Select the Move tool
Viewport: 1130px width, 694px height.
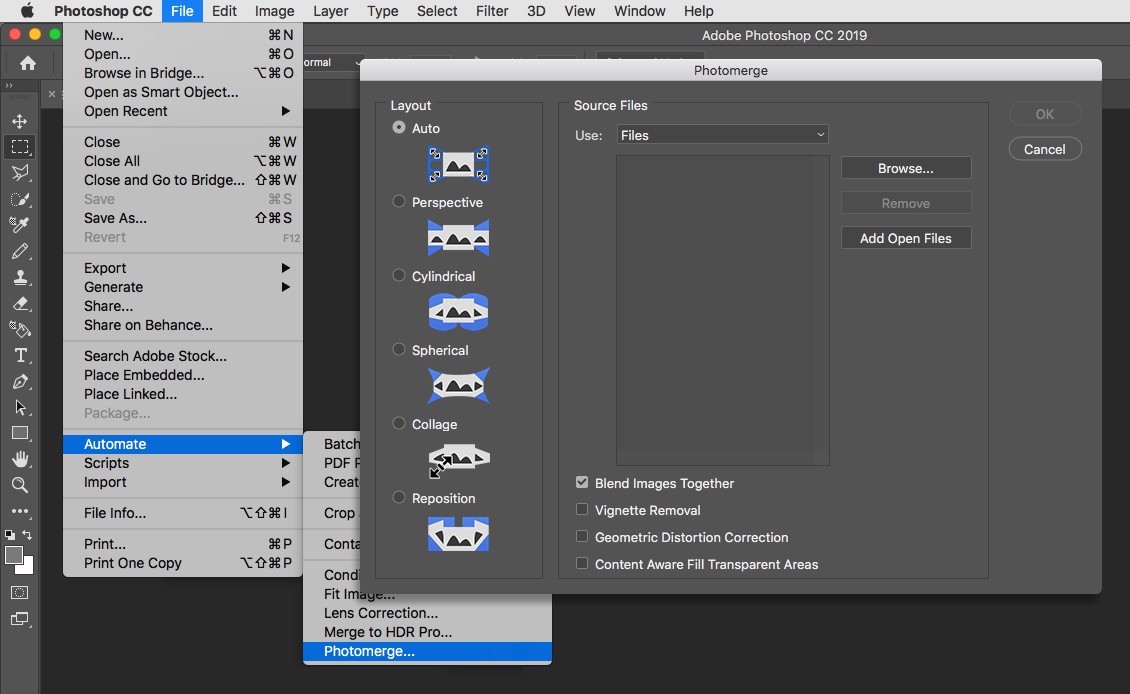19,121
